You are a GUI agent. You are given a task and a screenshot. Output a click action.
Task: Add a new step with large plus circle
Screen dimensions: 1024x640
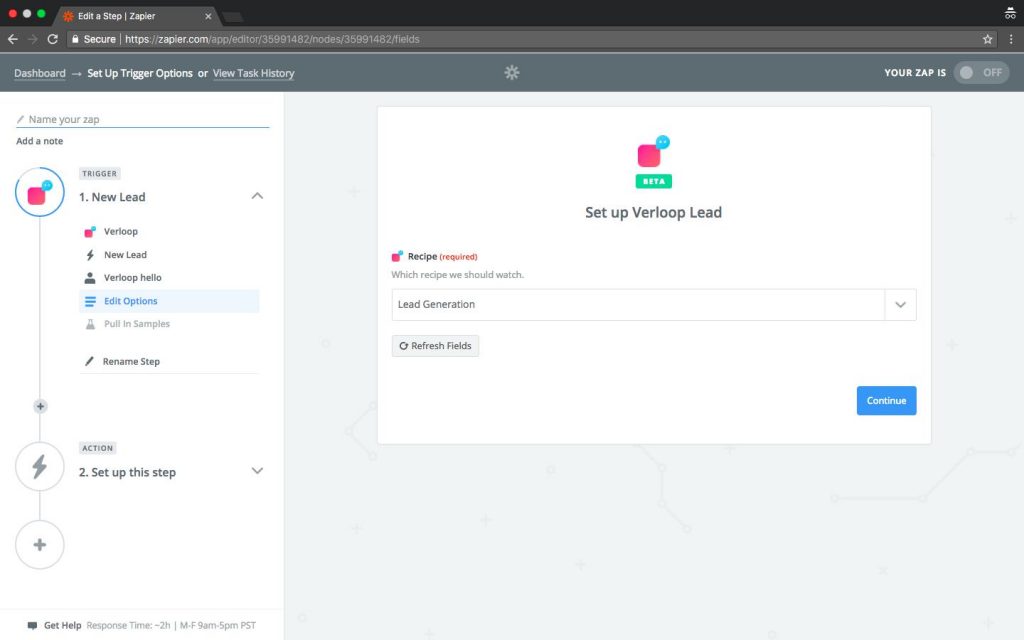[x=40, y=545]
